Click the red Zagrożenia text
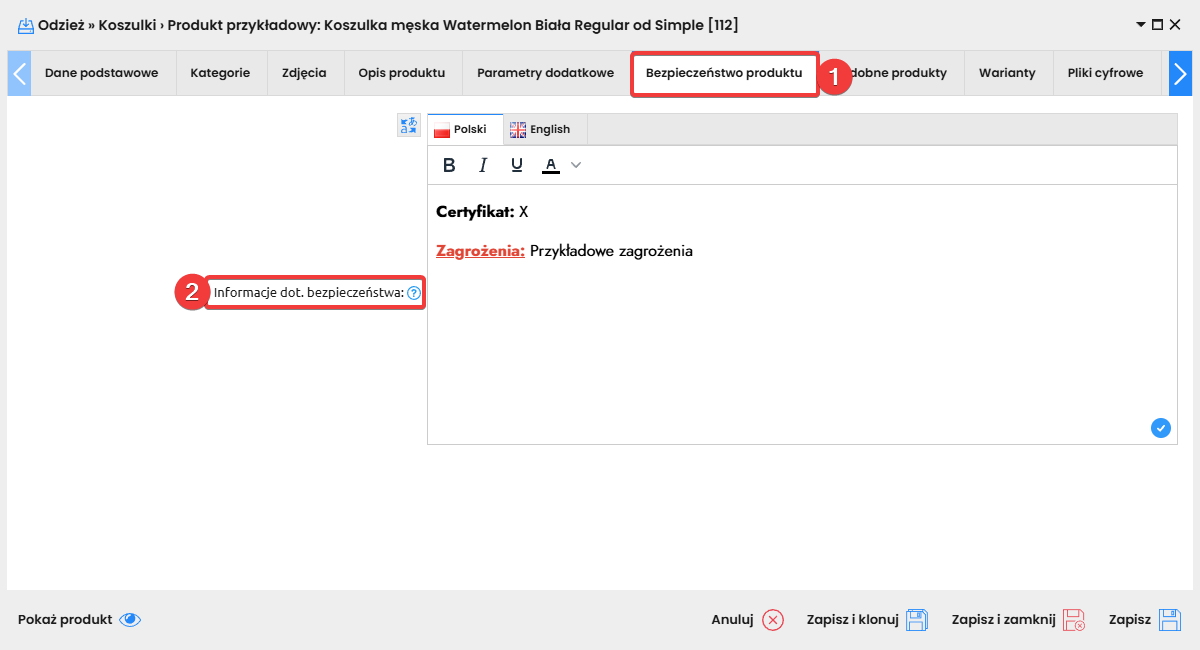 (x=480, y=251)
